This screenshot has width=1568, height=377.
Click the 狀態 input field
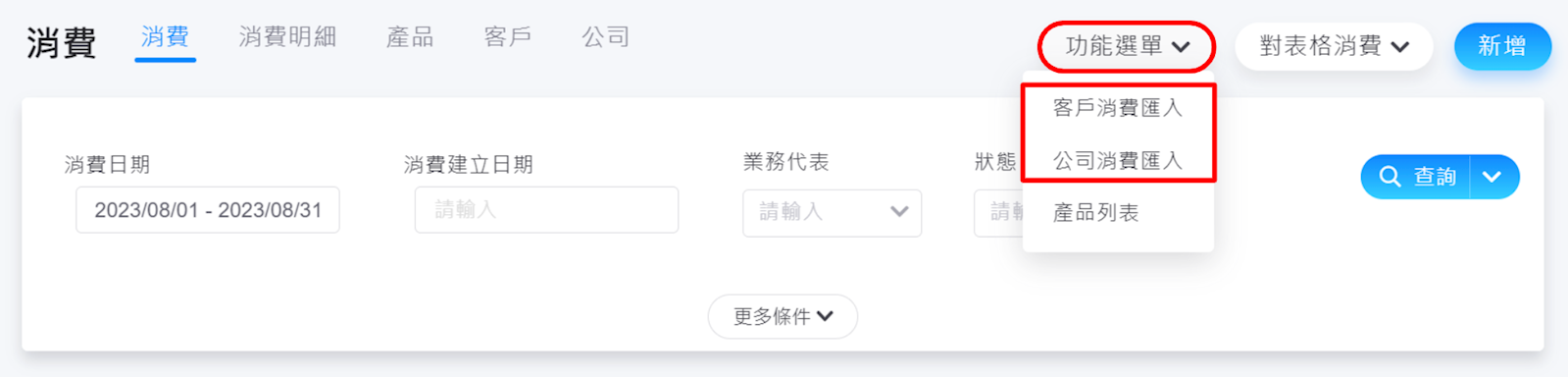pyautogui.click(x=998, y=212)
